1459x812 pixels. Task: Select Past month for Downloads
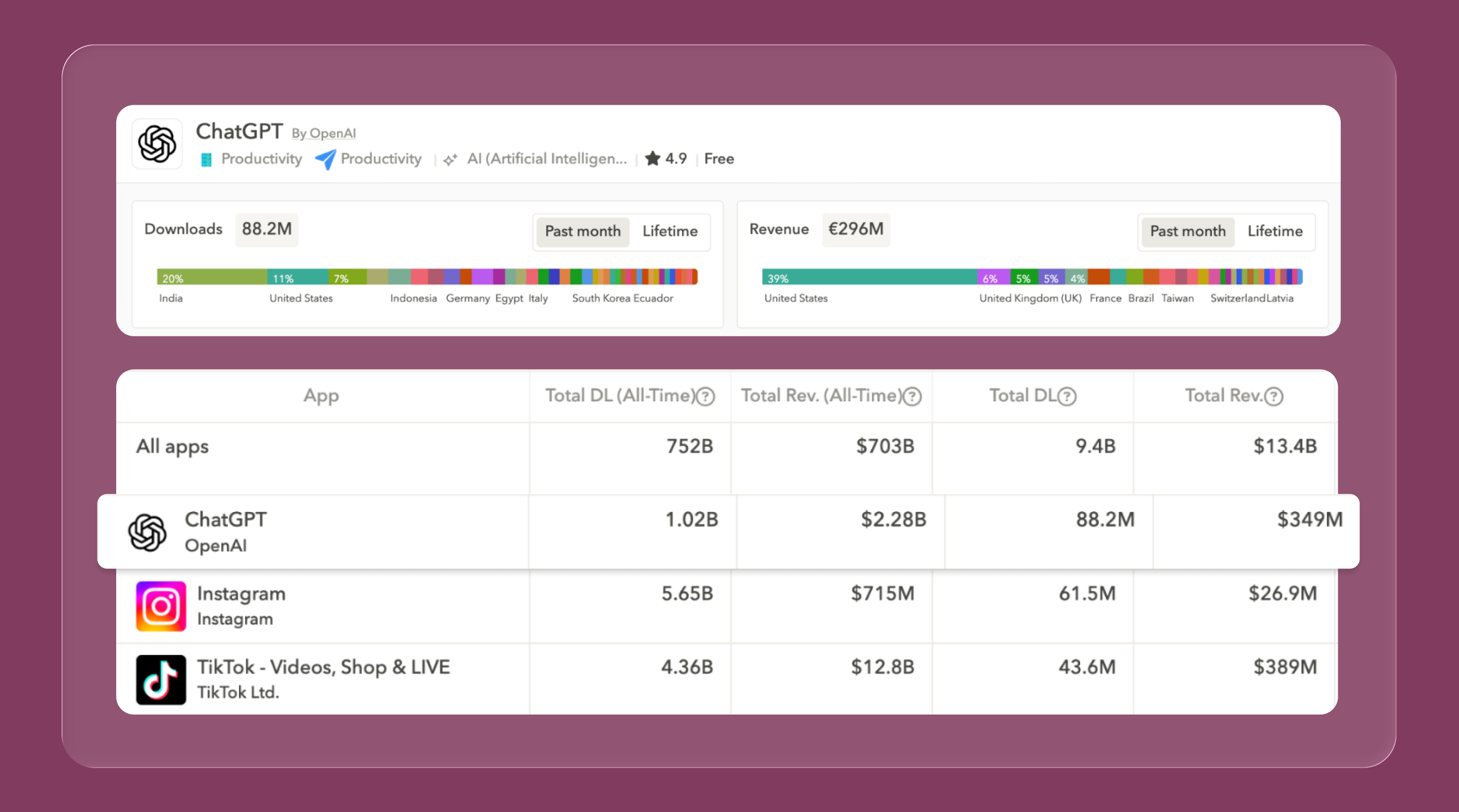point(583,231)
